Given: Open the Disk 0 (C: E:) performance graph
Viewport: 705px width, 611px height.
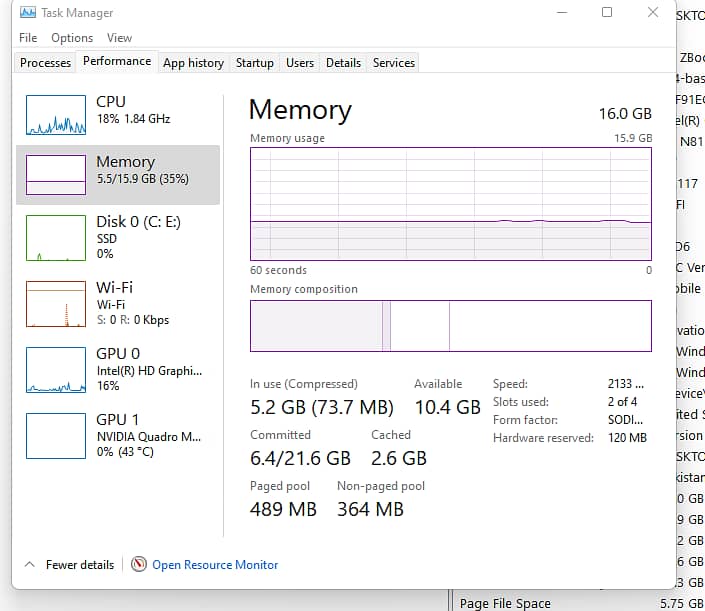Looking at the screenshot, I should coord(55,238).
